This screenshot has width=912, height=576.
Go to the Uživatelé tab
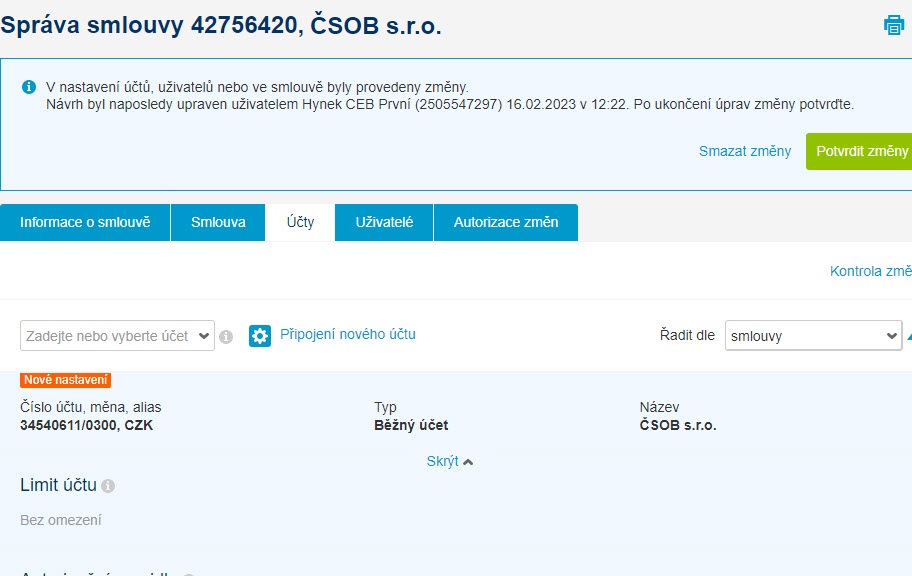pos(384,222)
